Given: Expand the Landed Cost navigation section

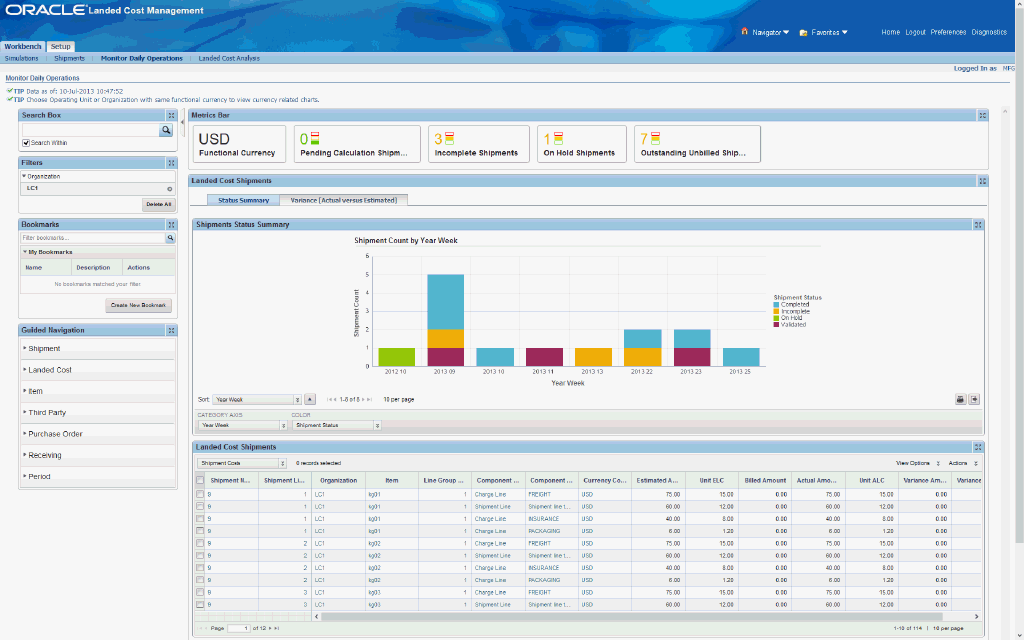Looking at the screenshot, I should point(50,370).
